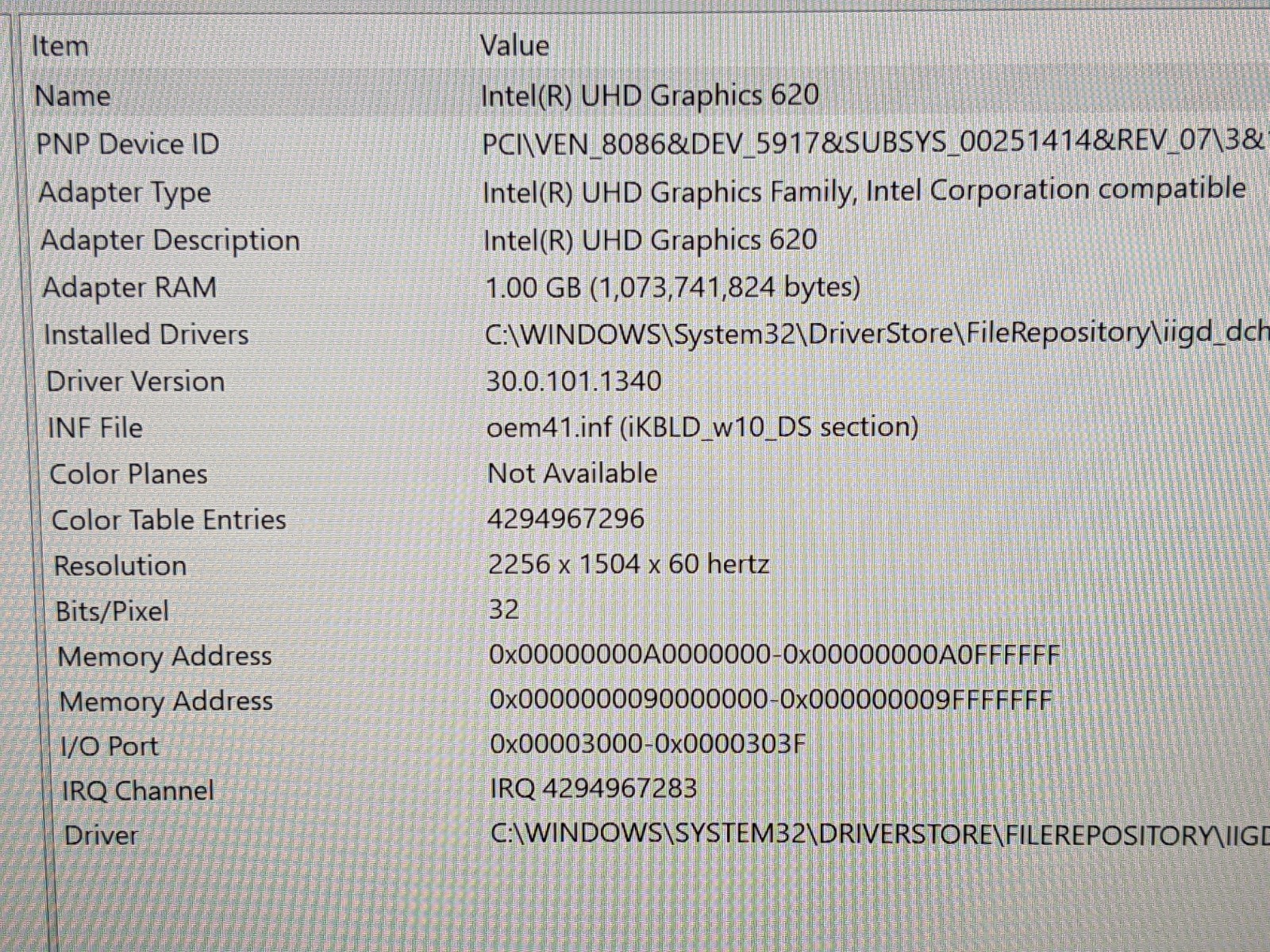The width and height of the screenshot is (1270, 952).
Task: Select the 'IRQ Channel' row label
Action: pos(138,791)
